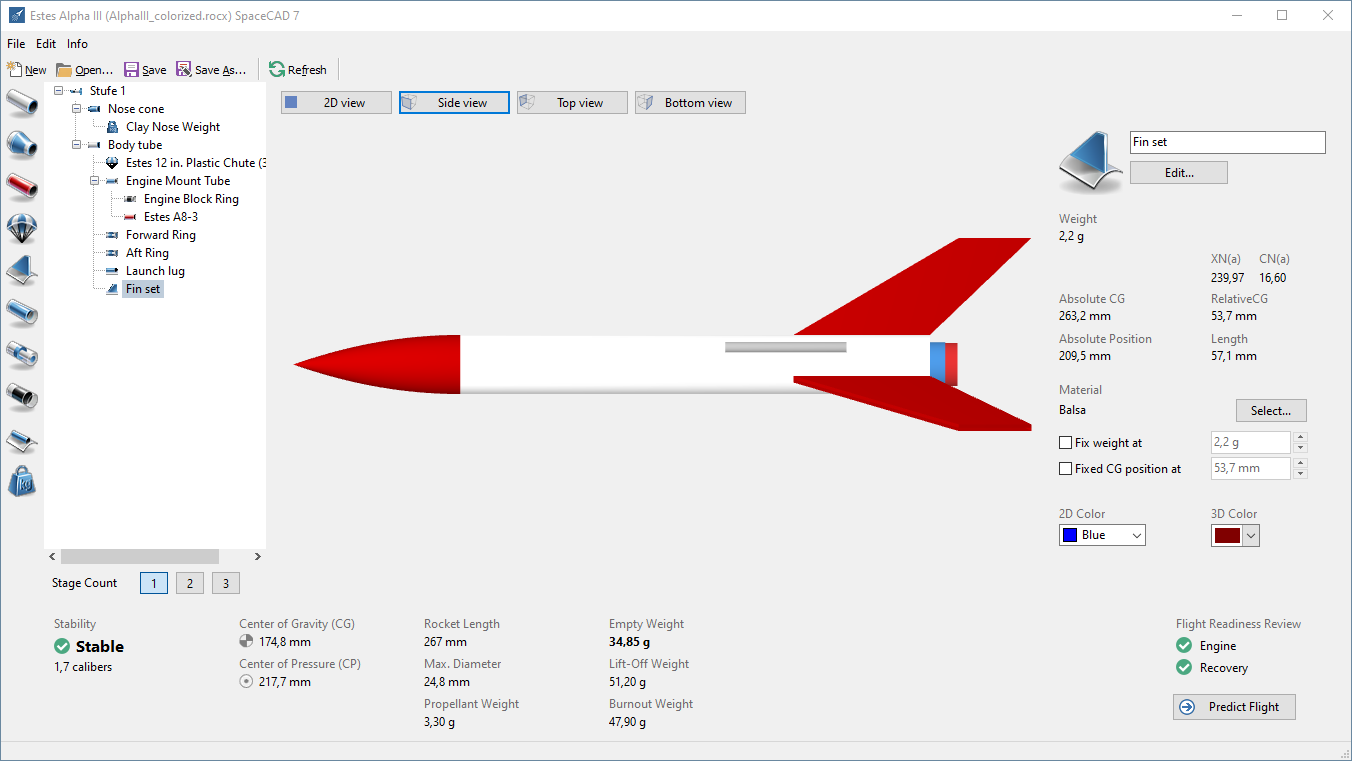The width and height of the screenshot is (1352, 761).
Task: Click the transition cone icon in sidebar
Action: point(22,145)
